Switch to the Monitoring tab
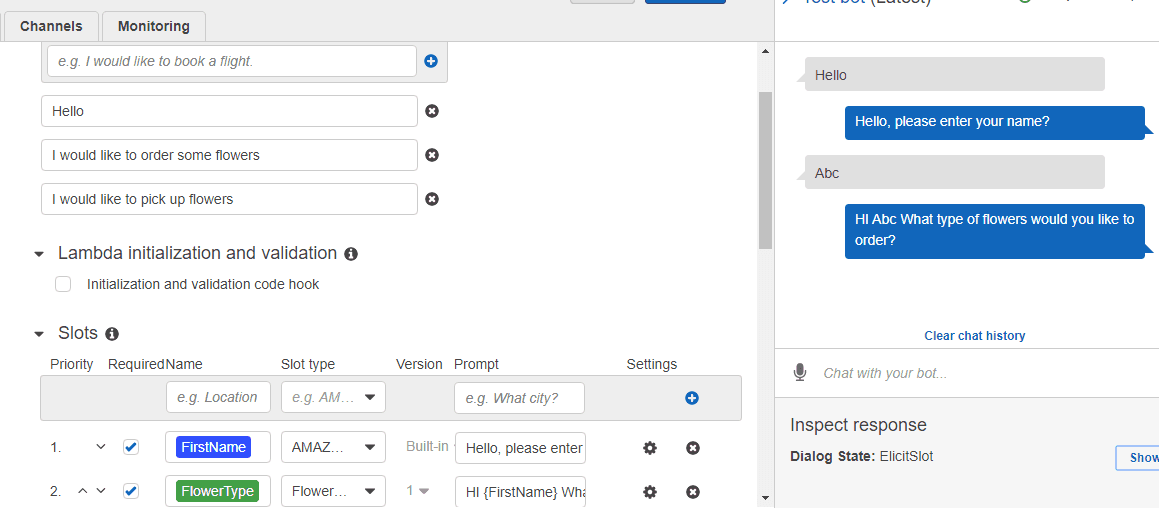This screenshot has width=1159, height=508. point(154,27)
